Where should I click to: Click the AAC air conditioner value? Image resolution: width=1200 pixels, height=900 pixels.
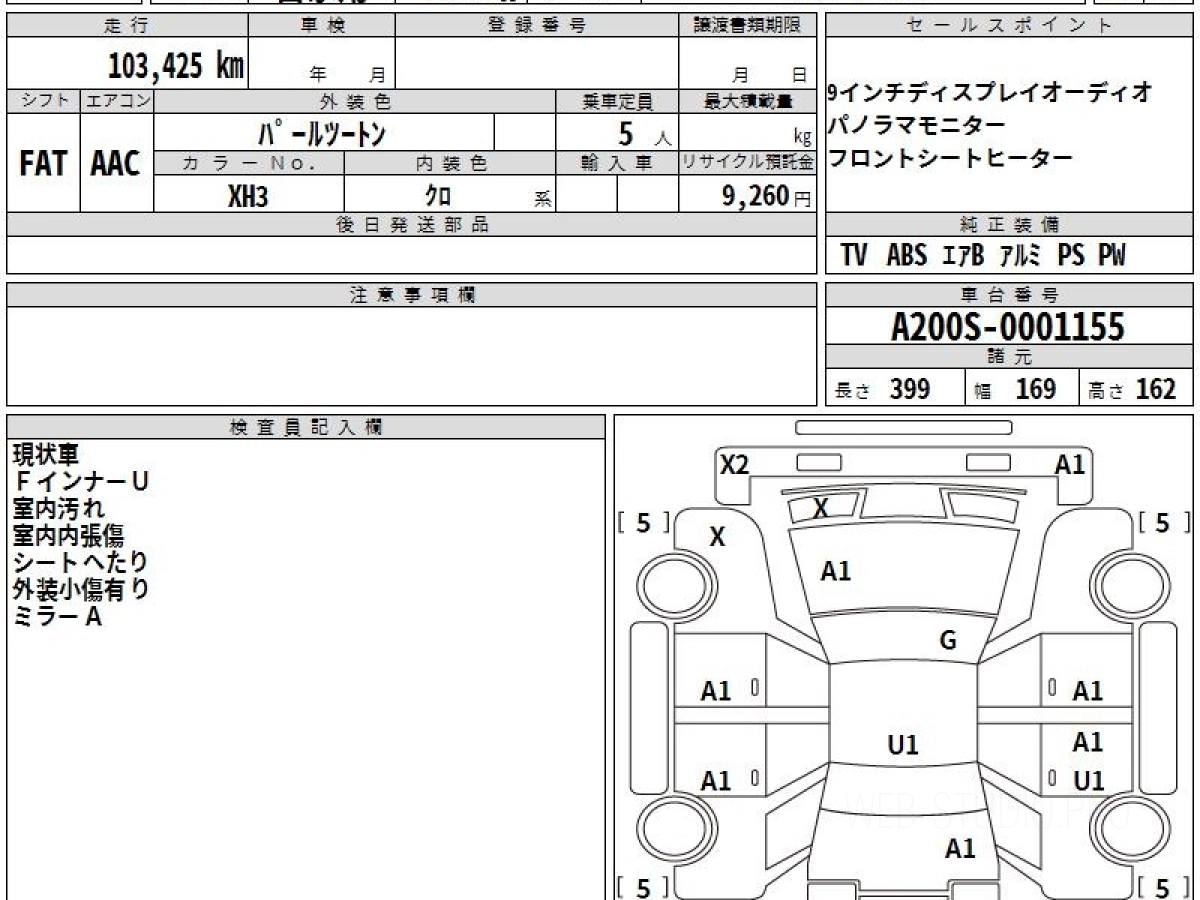point(116,163)
